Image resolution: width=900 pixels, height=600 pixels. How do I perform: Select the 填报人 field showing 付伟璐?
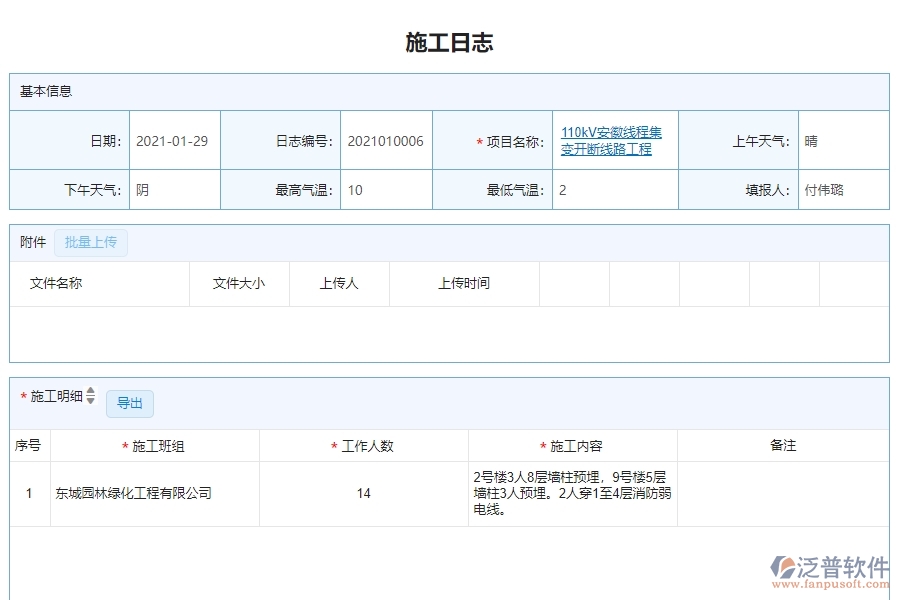[823, 189]
